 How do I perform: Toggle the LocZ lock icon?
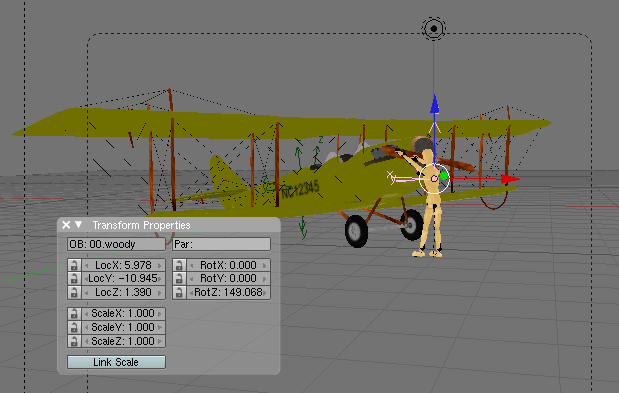pos(74,292)
